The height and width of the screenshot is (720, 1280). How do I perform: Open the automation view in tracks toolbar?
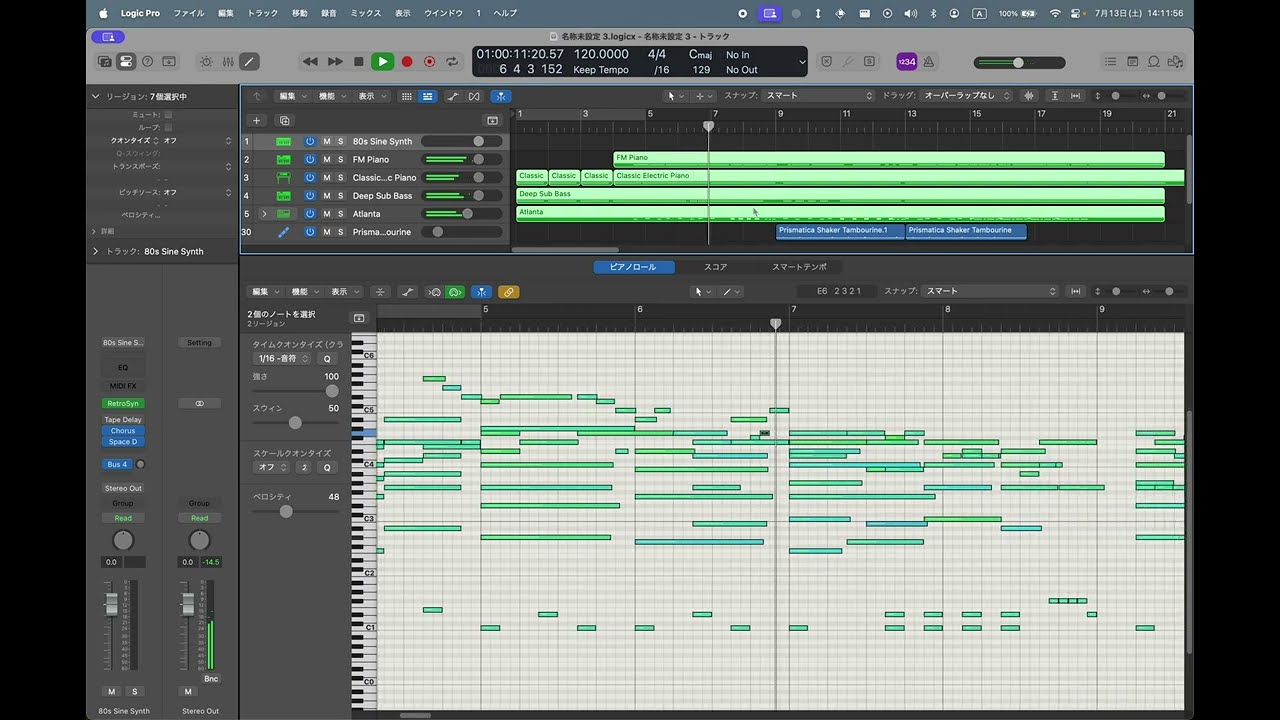(x=453, y=96)
